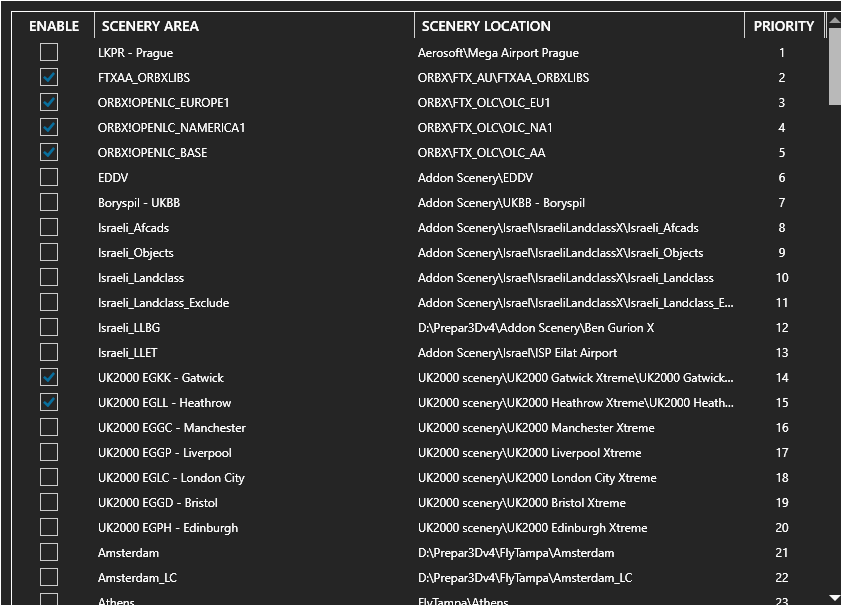This screenshot has height=605, width=841.
Task: Click the scrollbar up arrow
Action: [x=835, y=21]
